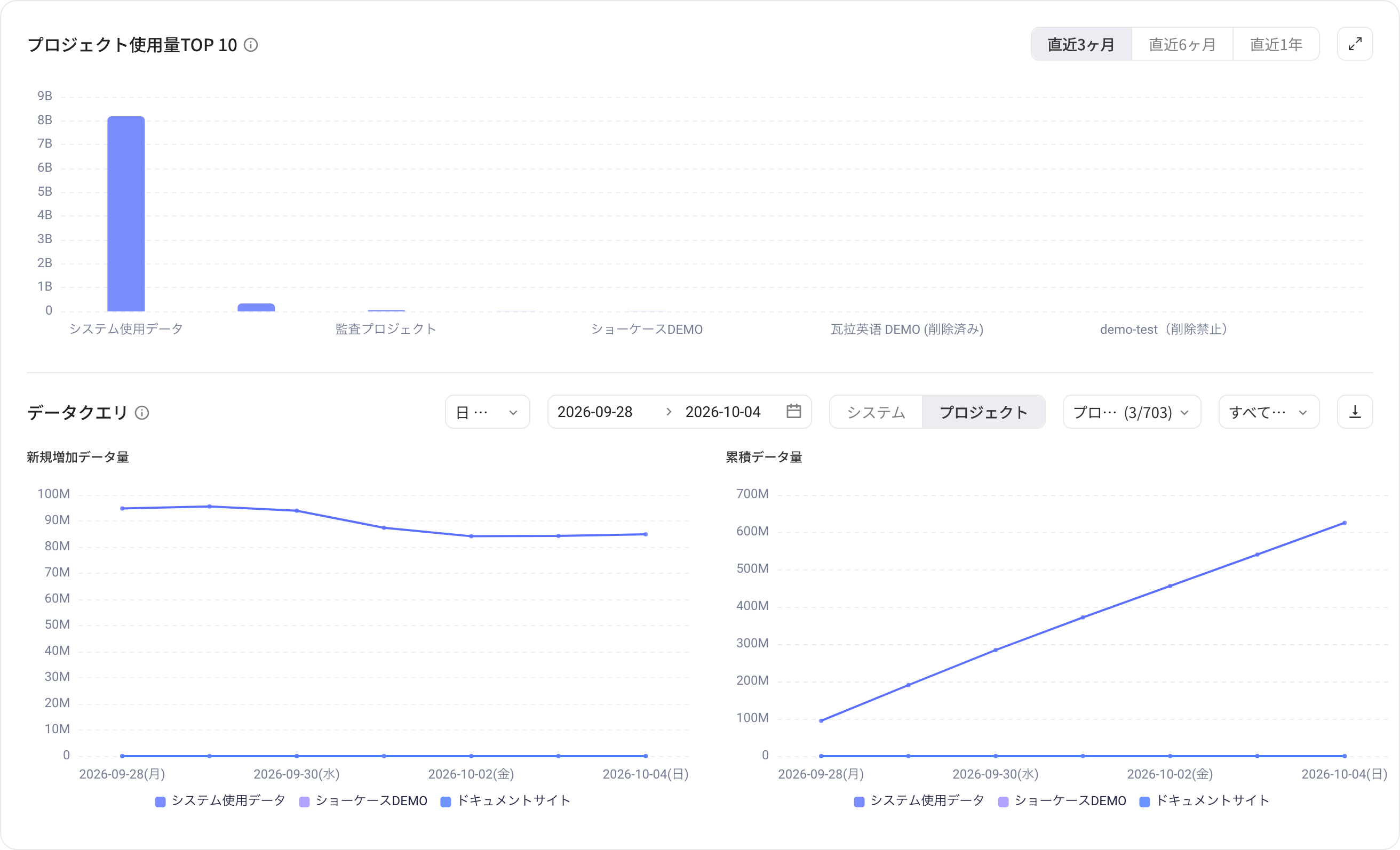Screen dimensions: 1400x850
Task: Click the tall システム使用データ bar
Action: [x=126, y=214]
